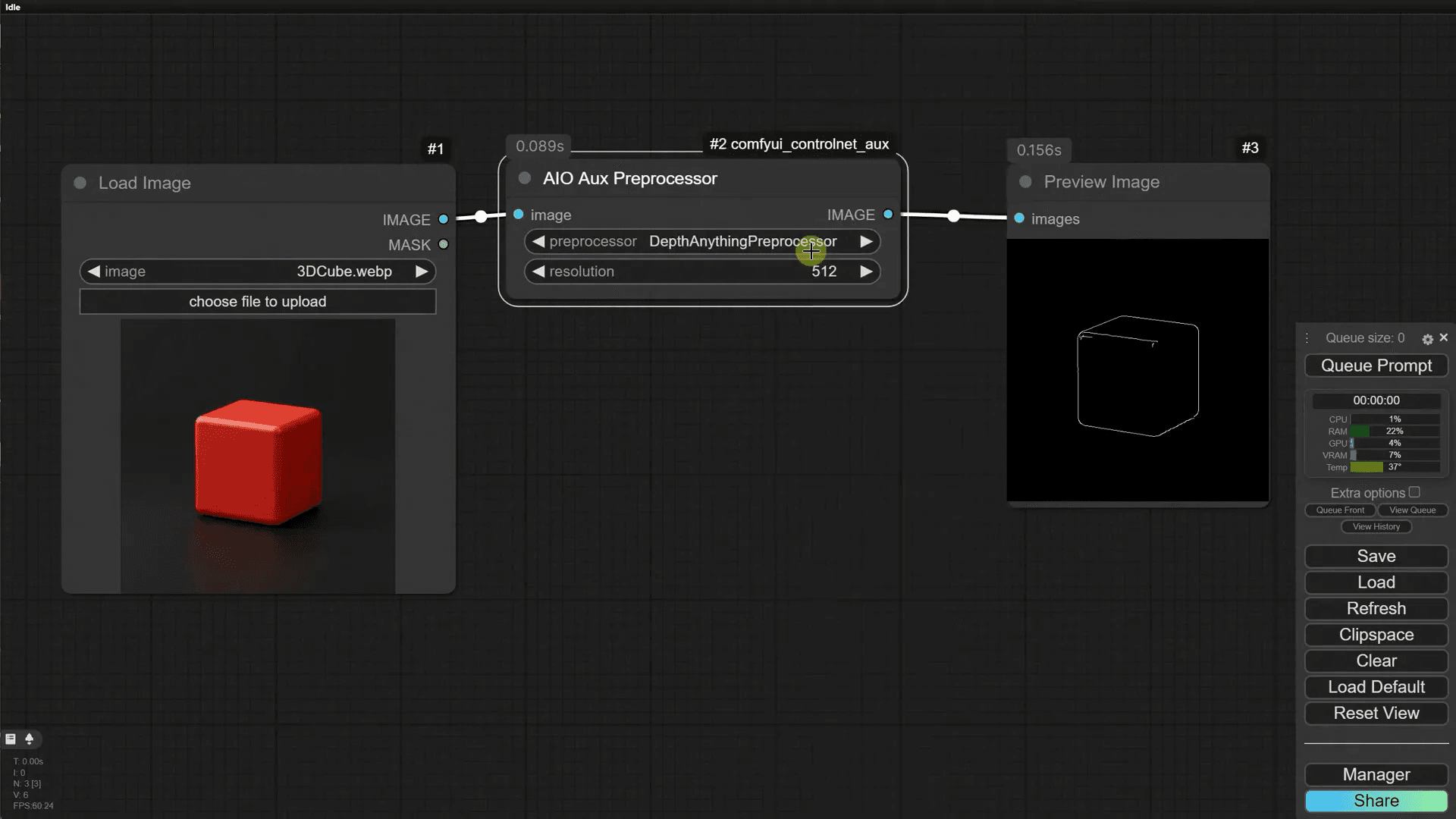Image resolution: width=1456 pixels, height=819 pixels.
Task: Click the Queue Prompt button
Action: 1376,366
